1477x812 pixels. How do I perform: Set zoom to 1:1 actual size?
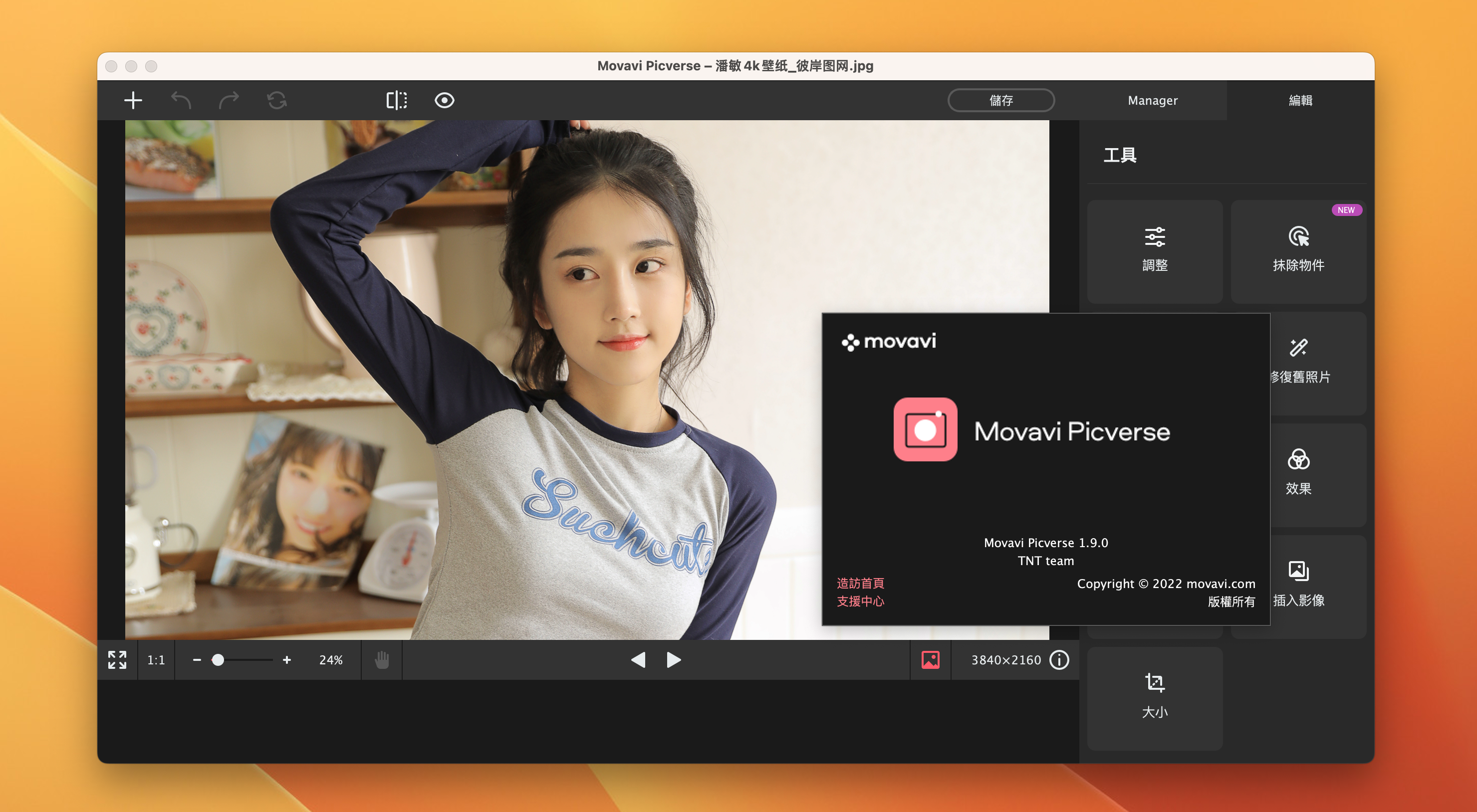156,659
